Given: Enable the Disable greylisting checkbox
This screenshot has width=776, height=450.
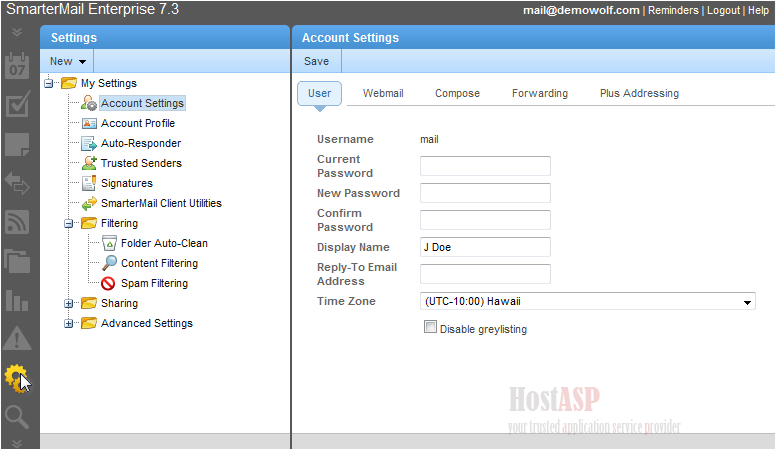Looking at the screenshot, I should click(x=430, y=327).
